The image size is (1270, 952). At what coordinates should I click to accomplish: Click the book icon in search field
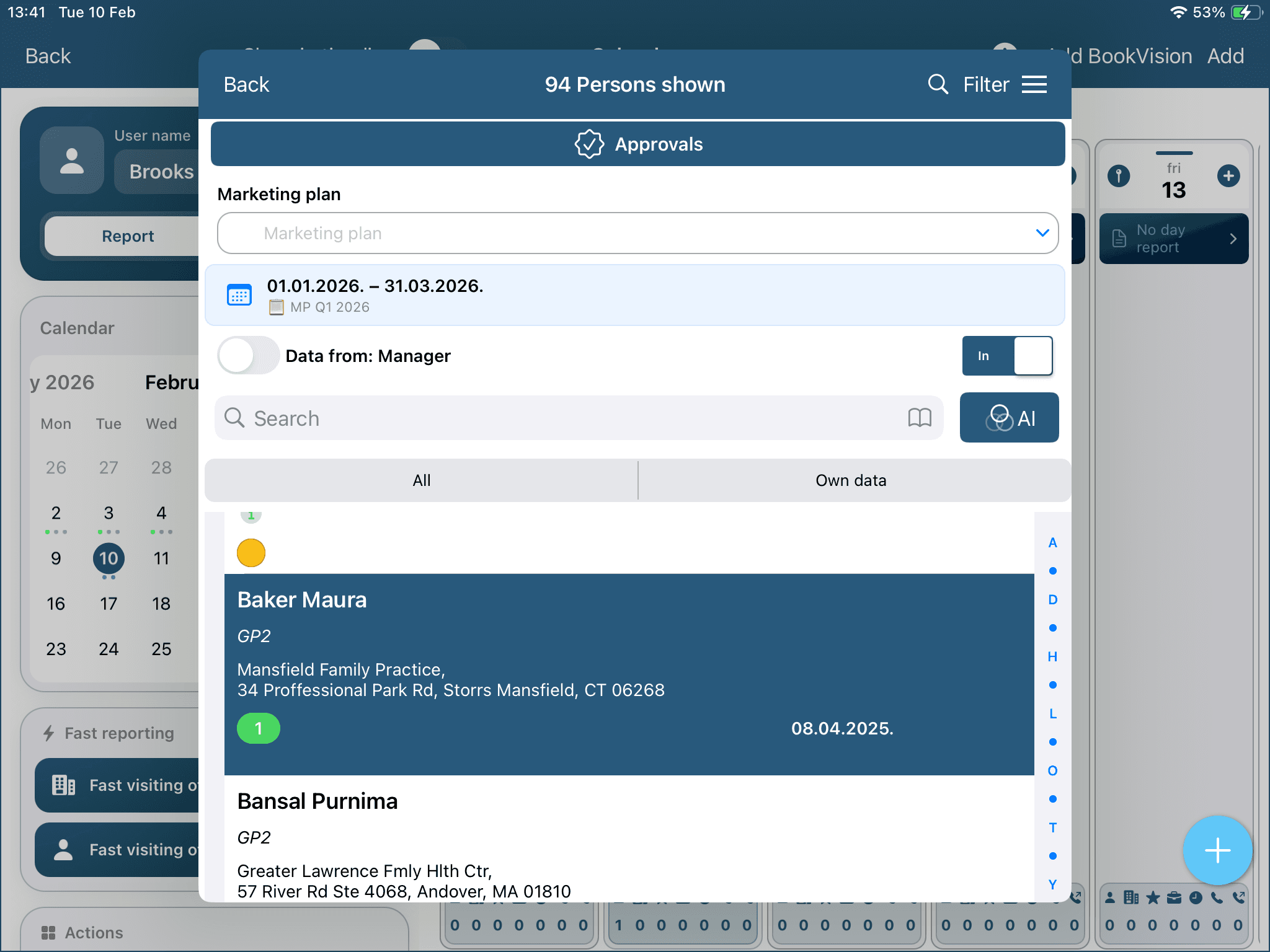pyautogui.click(x=919, y=418)
